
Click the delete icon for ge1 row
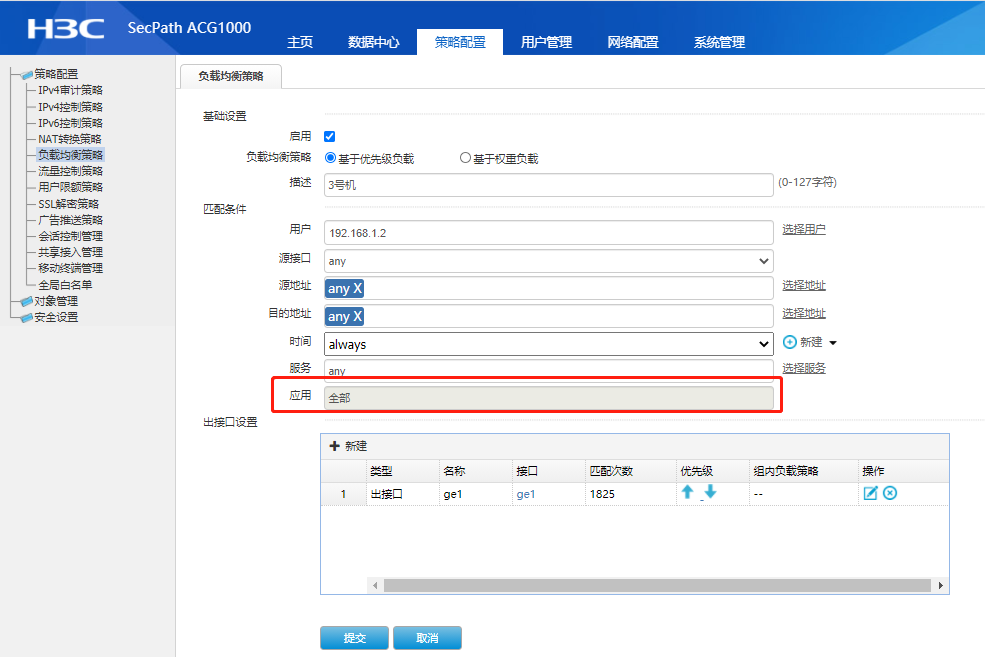[x=889, y=493]
